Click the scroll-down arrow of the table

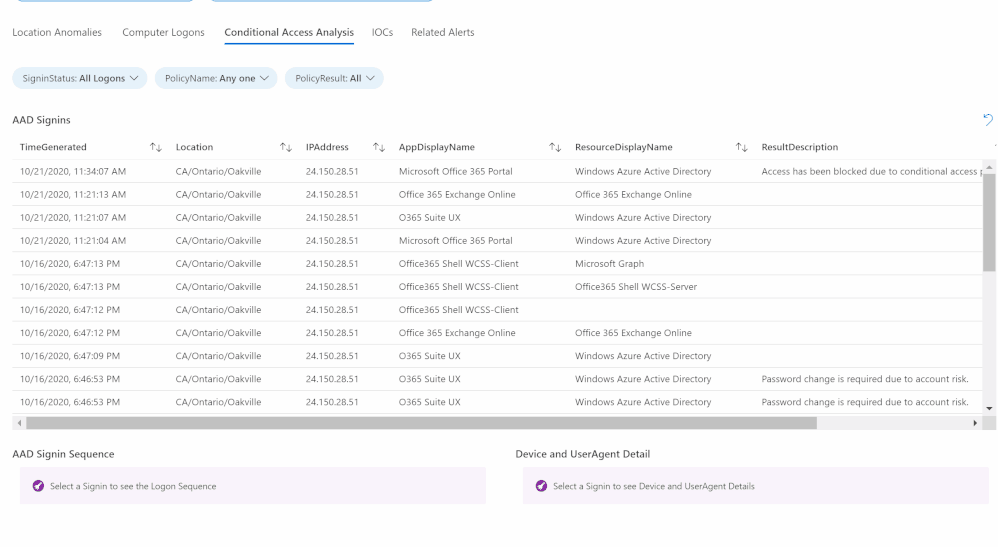(x=989, y=409)
